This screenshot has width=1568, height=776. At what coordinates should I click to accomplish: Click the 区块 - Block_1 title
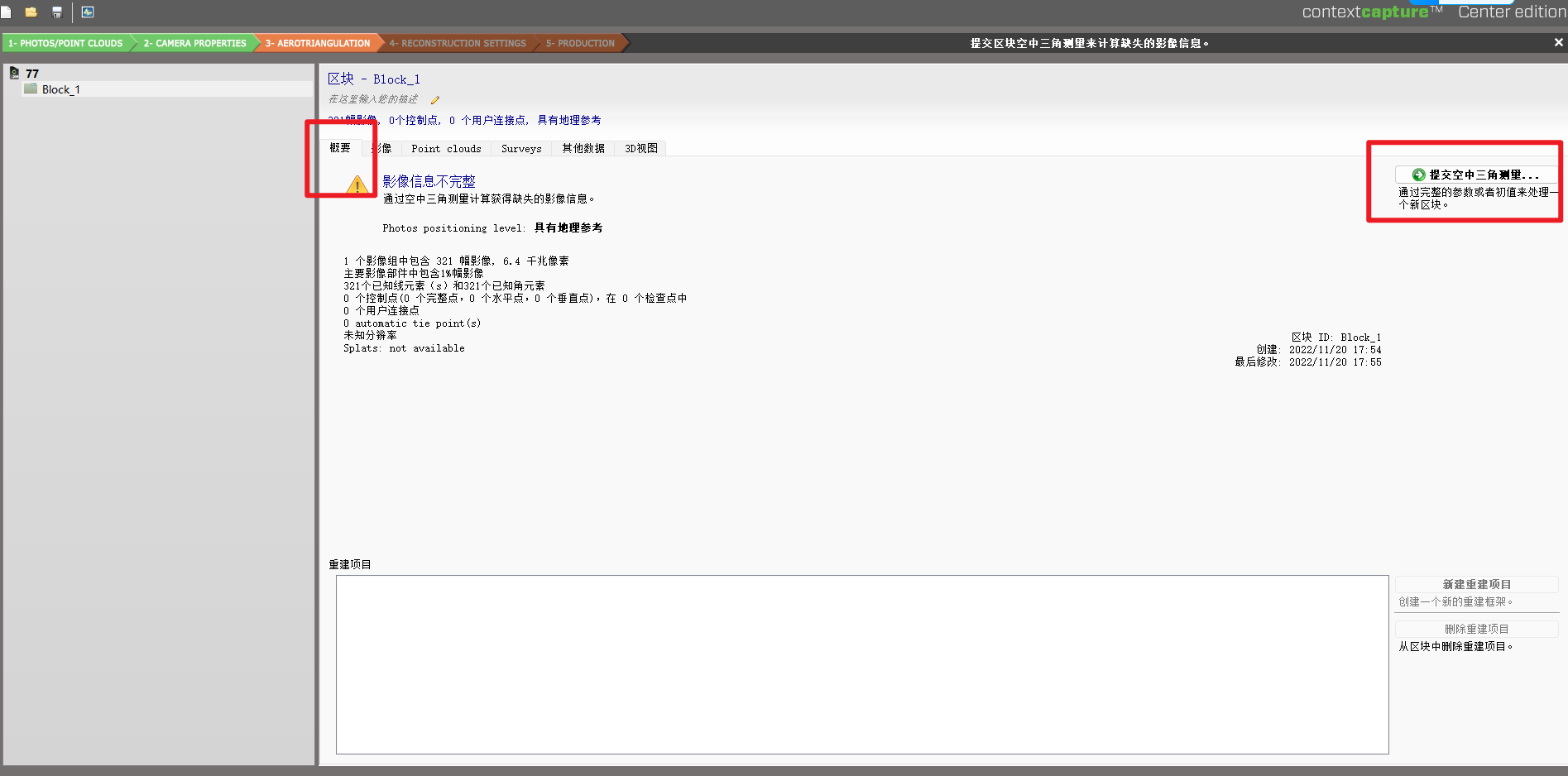374,79
